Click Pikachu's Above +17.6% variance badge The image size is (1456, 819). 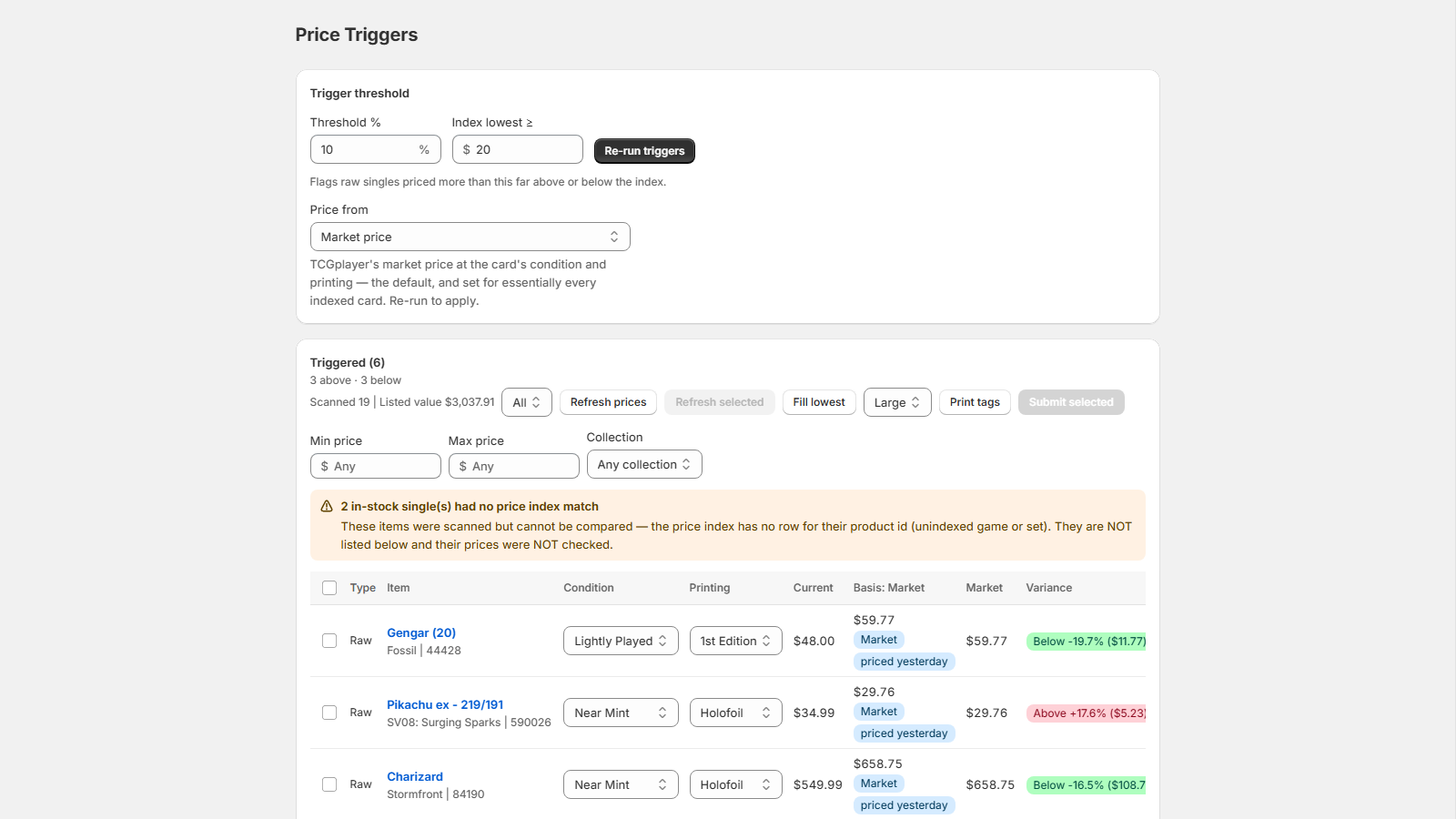[x=1086, y=713]
